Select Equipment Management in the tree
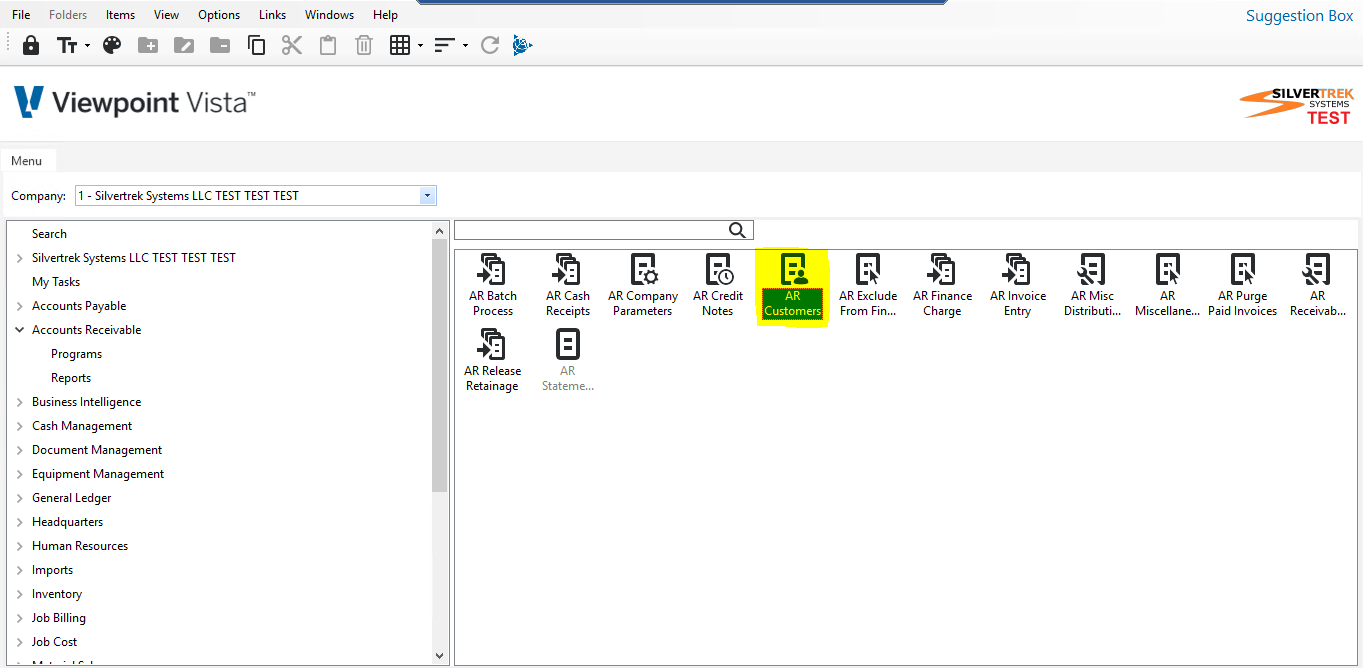1363x668 pixels. click(x=98, y=474)
